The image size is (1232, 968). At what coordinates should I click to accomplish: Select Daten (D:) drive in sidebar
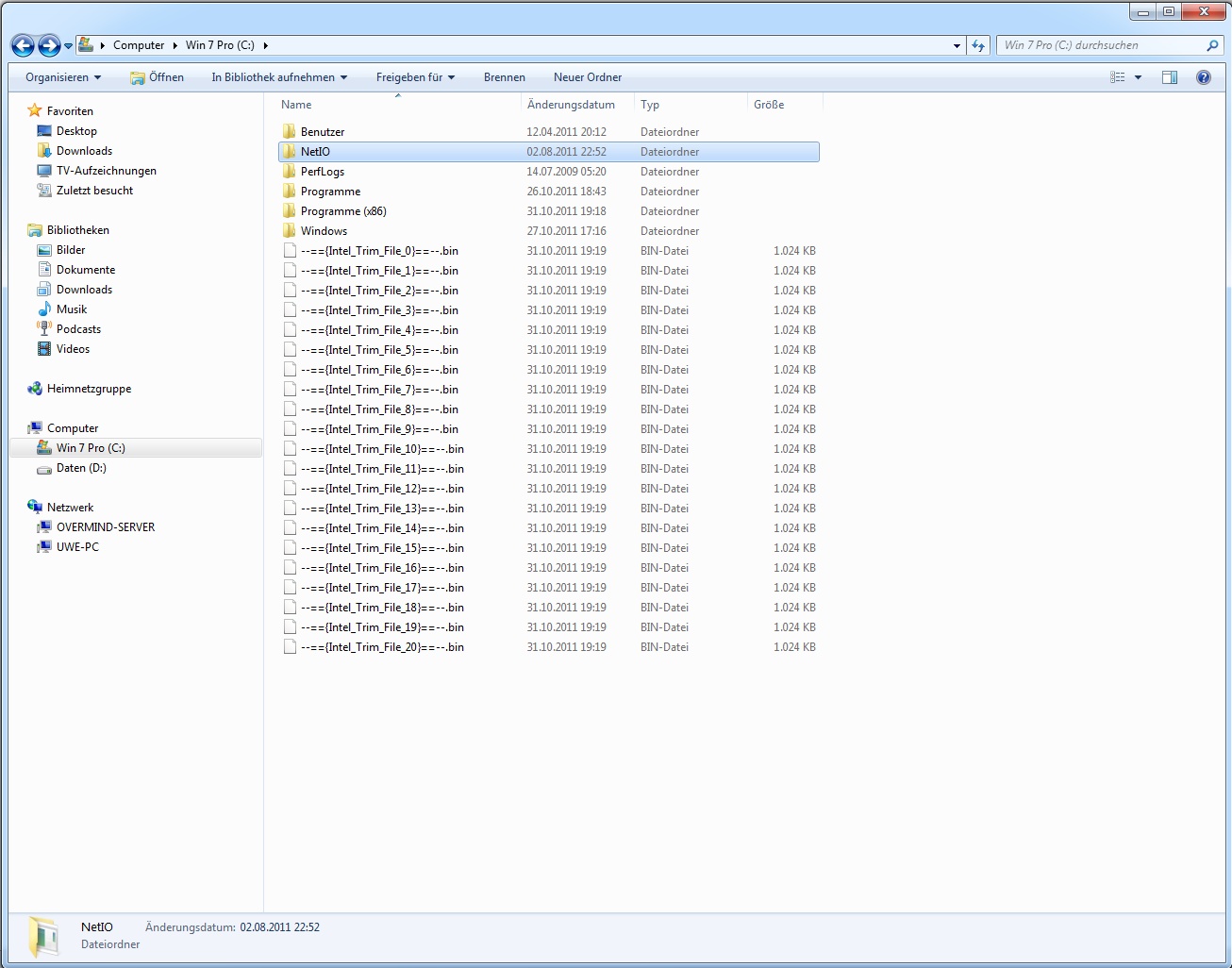pos(81,468)
